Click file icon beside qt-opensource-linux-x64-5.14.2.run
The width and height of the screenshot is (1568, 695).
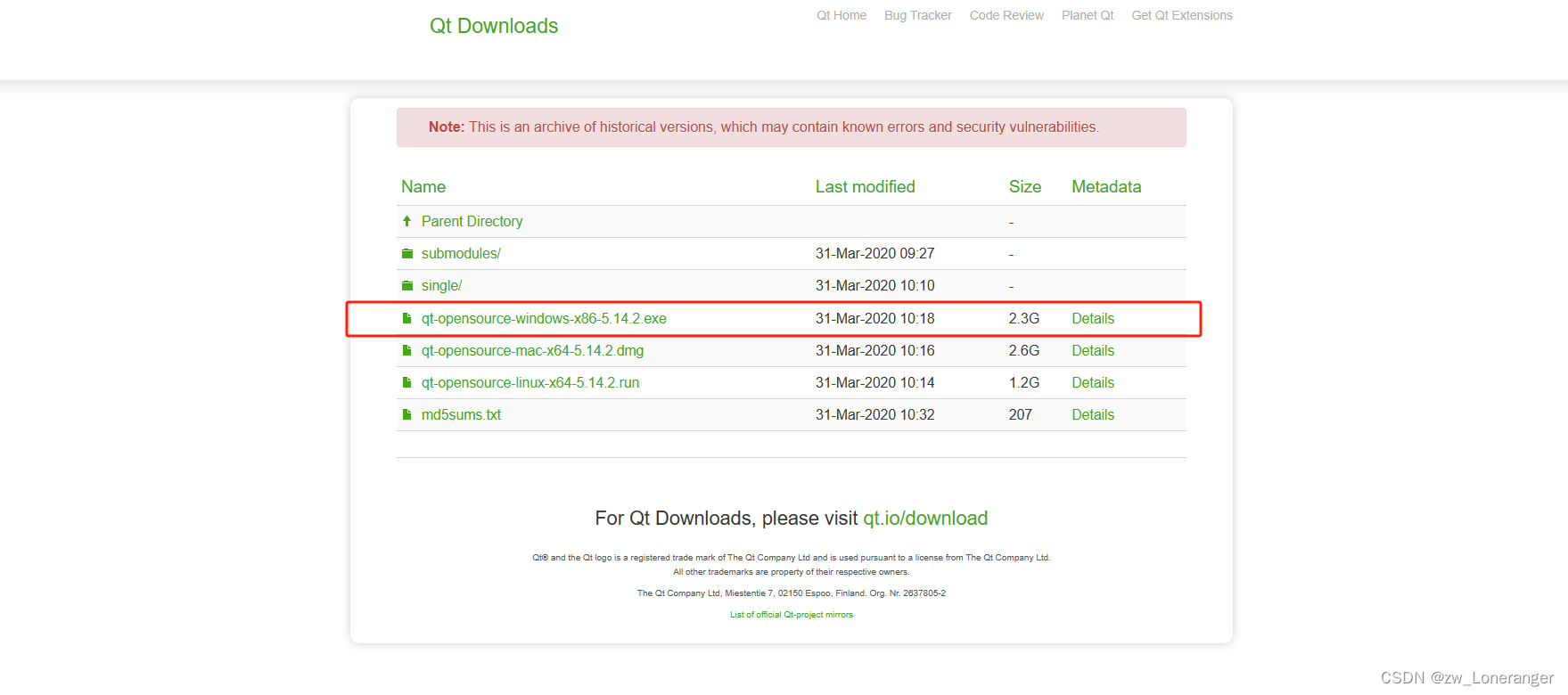coord(406,382)
